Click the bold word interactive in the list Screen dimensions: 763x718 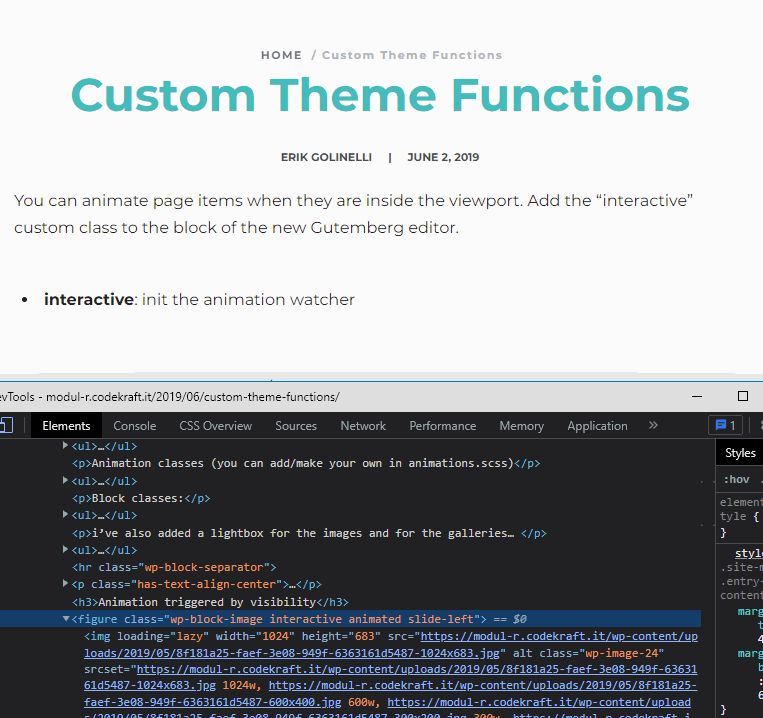(89, 299)
